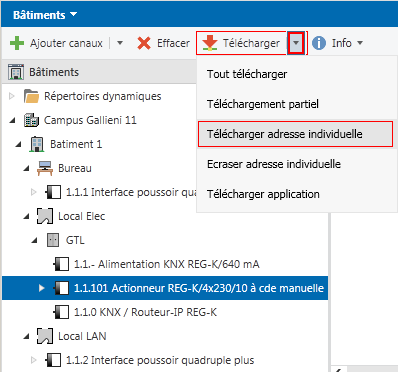Expand the 1.1.1 Interface poussoir node
398x372 pixels.
tap(33, 192)
